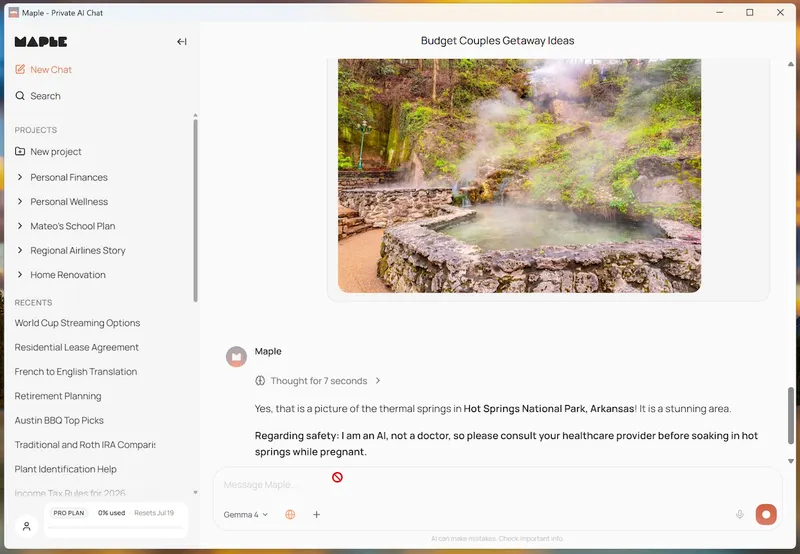Click the New Chat pencil icon
Screen dimensions: 800x554
click(x=20, y=69)
